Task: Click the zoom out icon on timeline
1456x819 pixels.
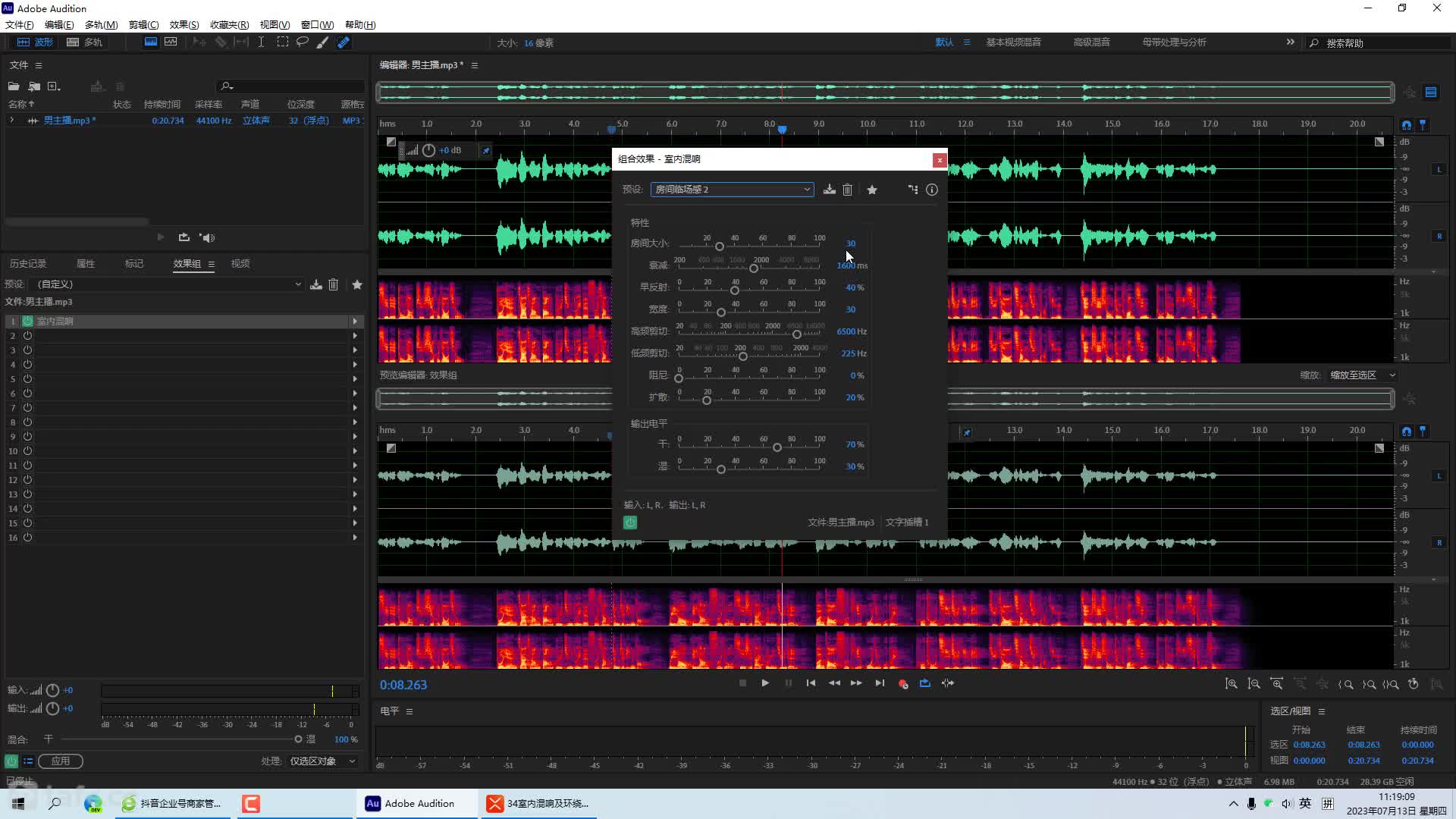Action: [x=1253, y=685]
